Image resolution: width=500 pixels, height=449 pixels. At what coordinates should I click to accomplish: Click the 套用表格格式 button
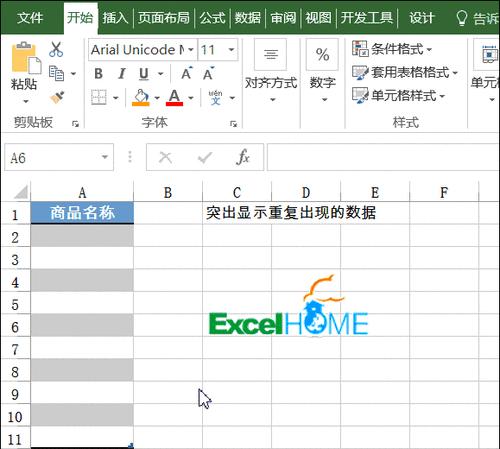pyautogui.click(x=405, y=72)
